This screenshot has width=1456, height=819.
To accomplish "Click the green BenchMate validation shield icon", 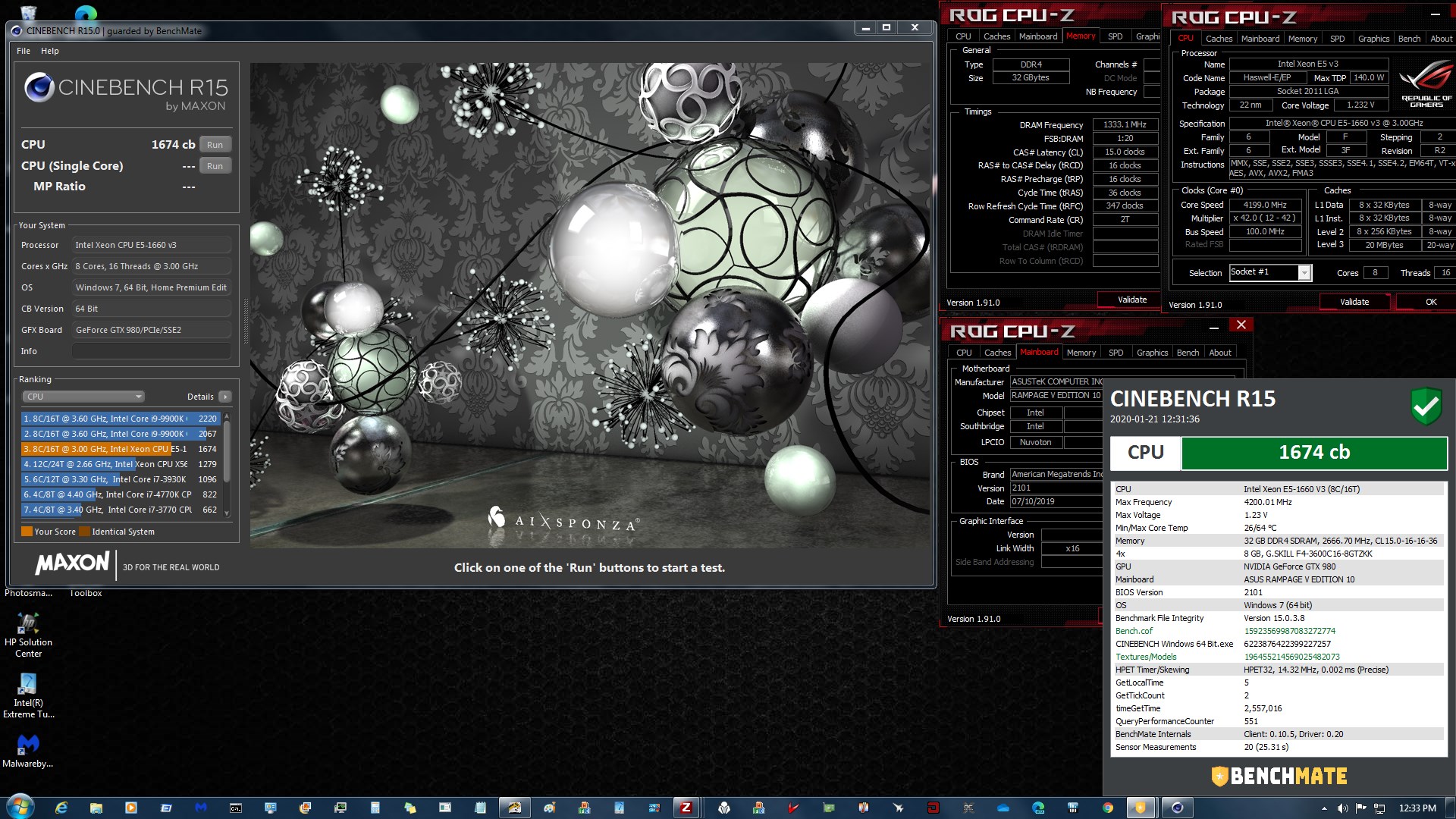I will click(x=1426, y=406).
